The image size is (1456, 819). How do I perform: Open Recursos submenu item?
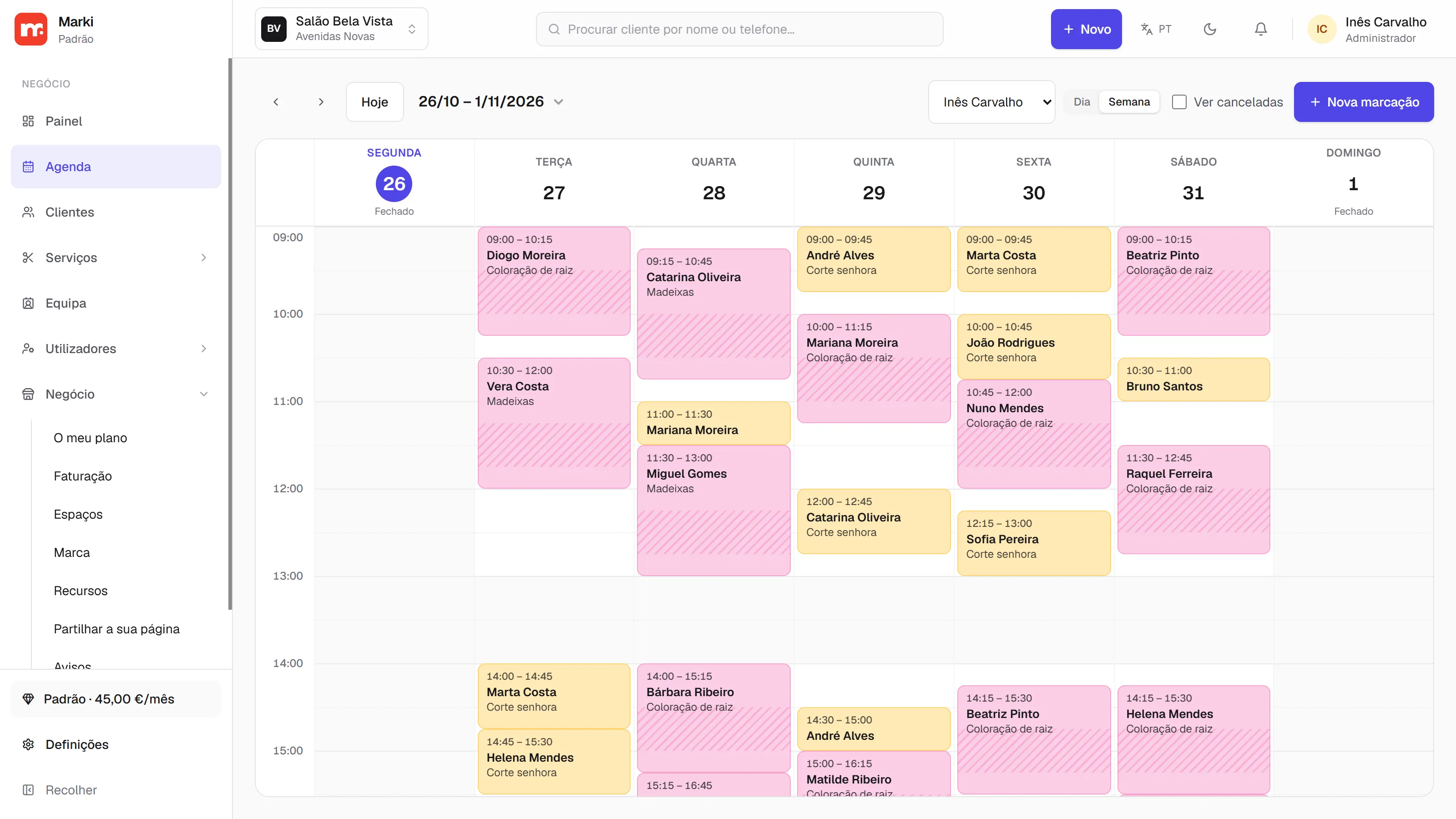point(80,591)
